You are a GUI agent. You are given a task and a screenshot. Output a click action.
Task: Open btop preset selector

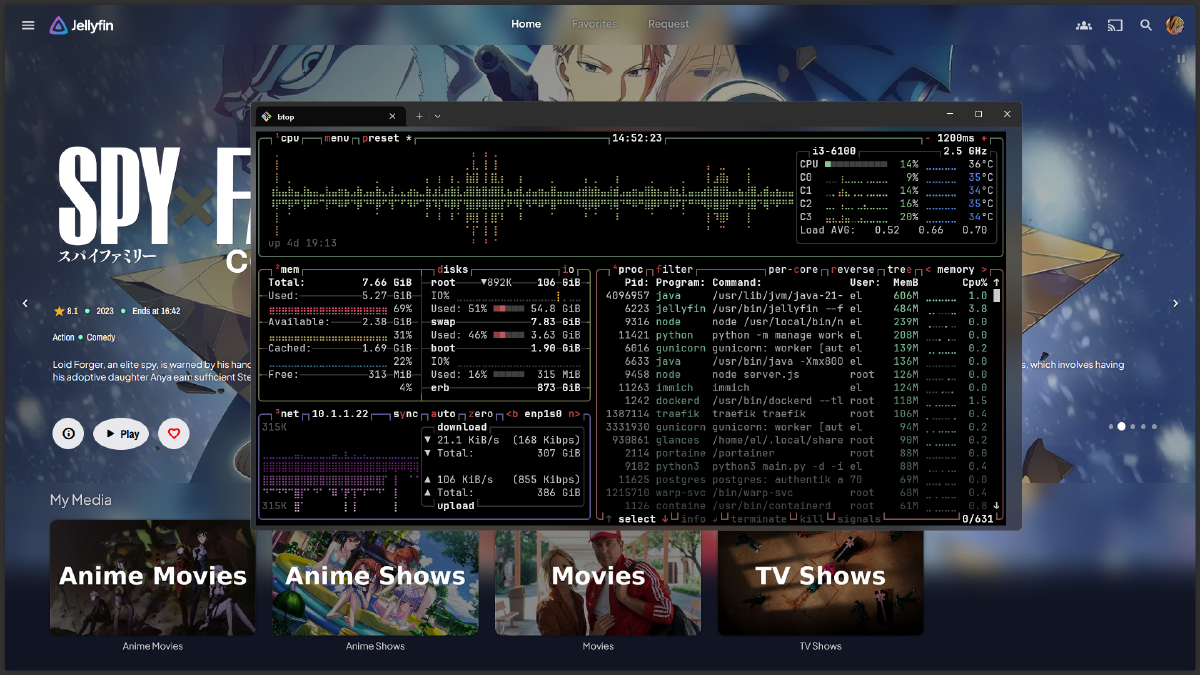(381, 139)
